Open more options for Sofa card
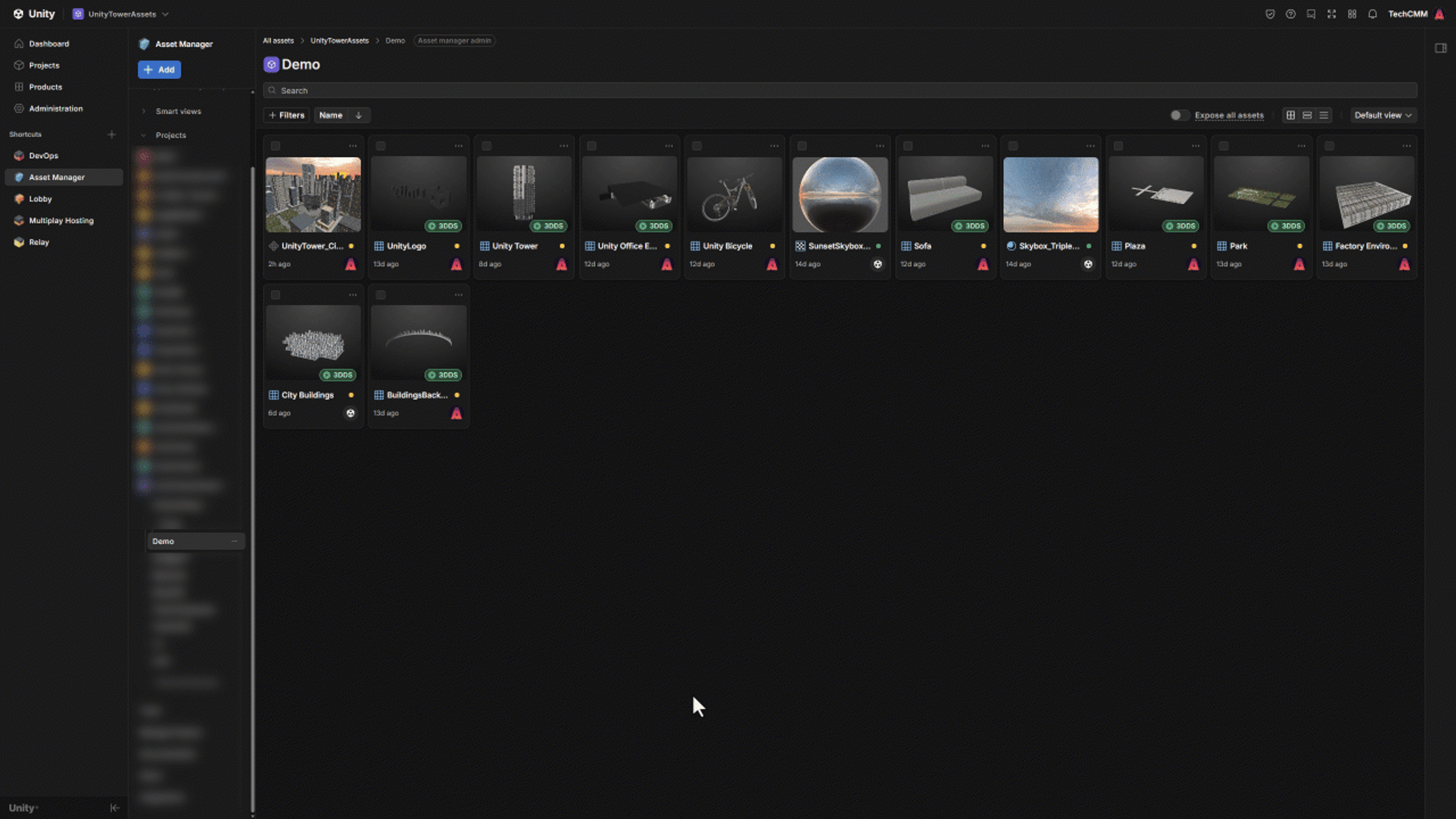1456x819 pixels. tap(985, 146)
